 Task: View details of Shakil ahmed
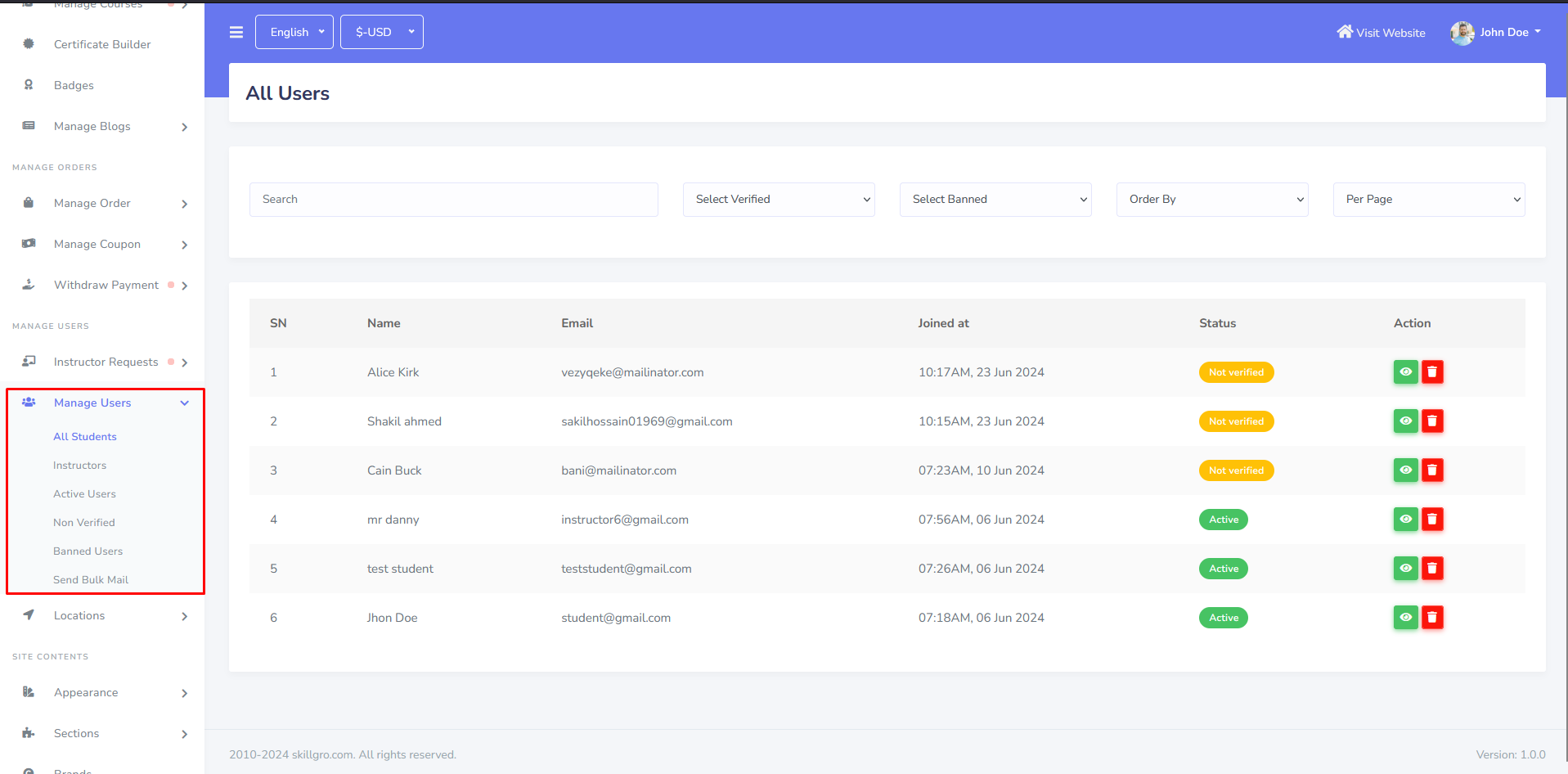click(1405, 421)
